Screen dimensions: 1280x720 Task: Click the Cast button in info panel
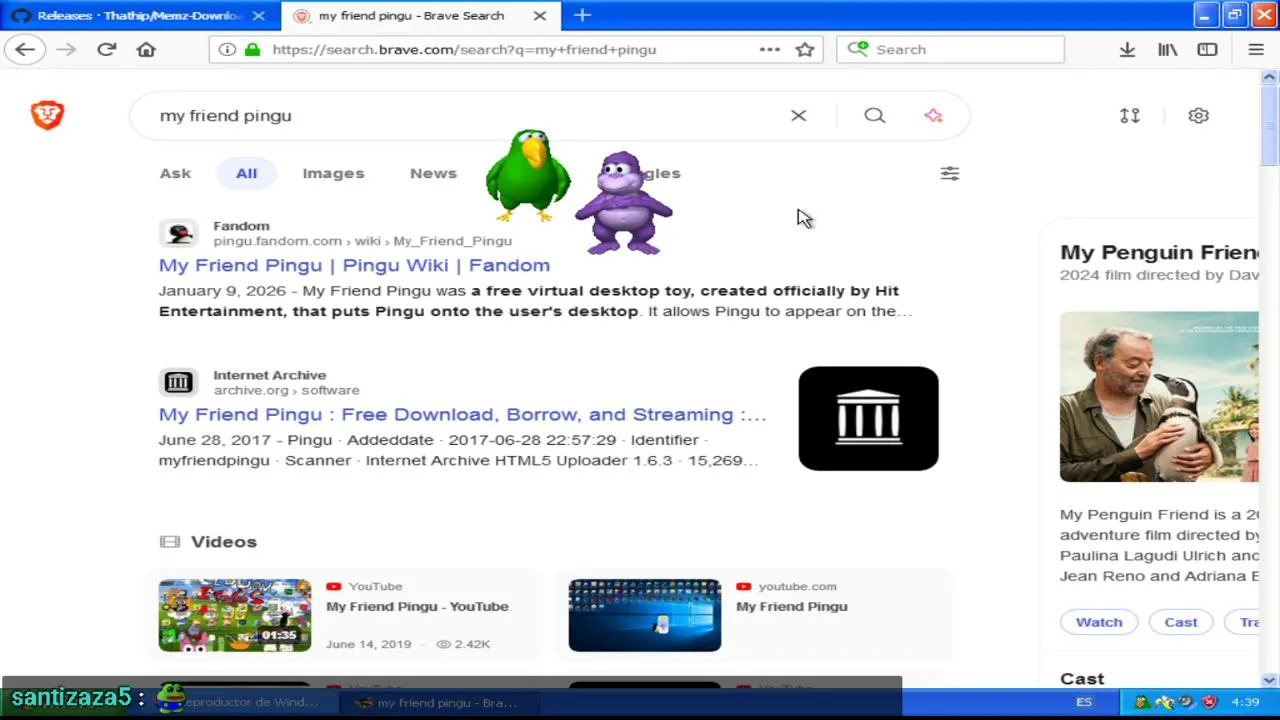[1181, 622]
